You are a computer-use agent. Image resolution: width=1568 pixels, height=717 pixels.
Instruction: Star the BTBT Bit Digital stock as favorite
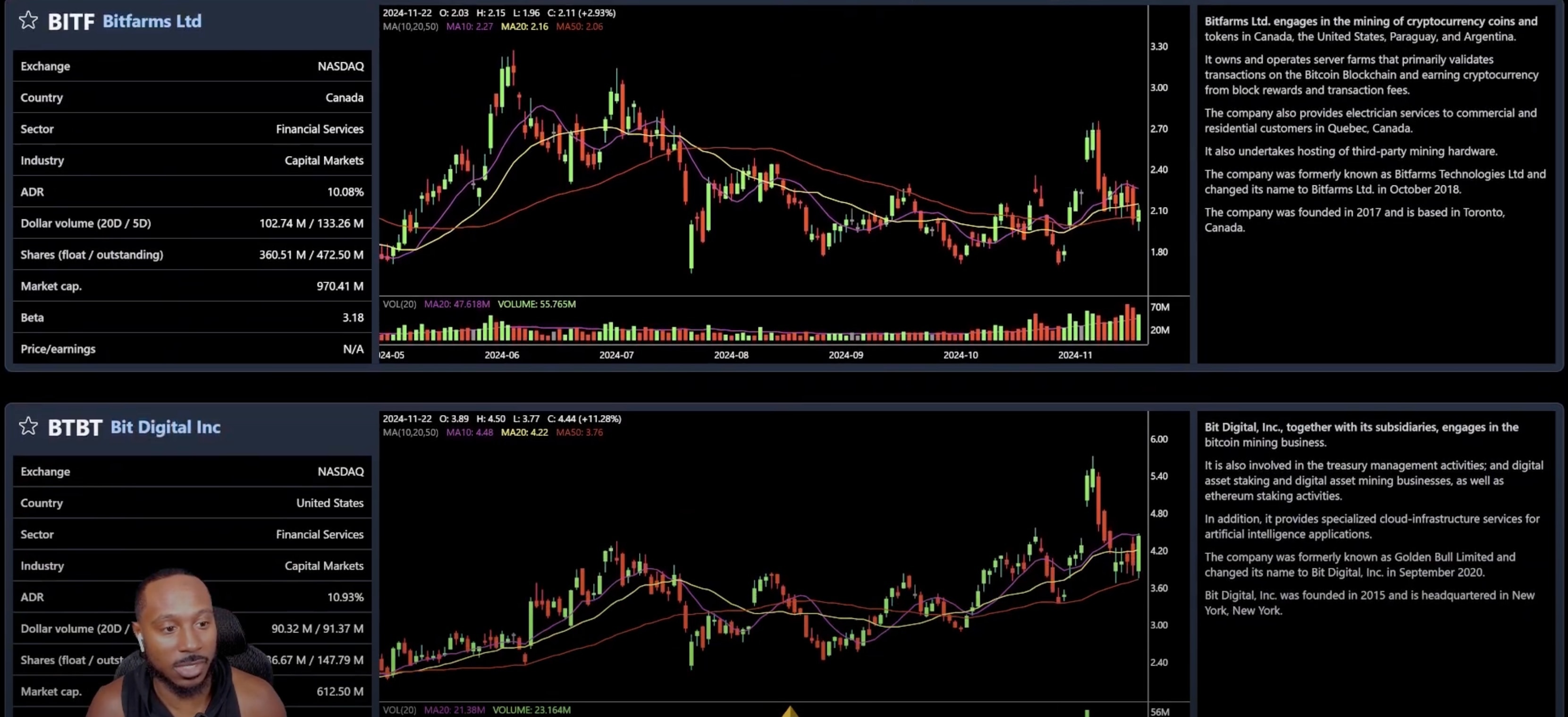(x=28, y=426)
